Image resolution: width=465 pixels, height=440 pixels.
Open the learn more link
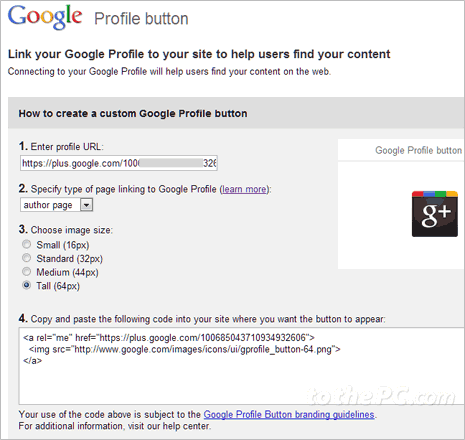tap(244, 189)
